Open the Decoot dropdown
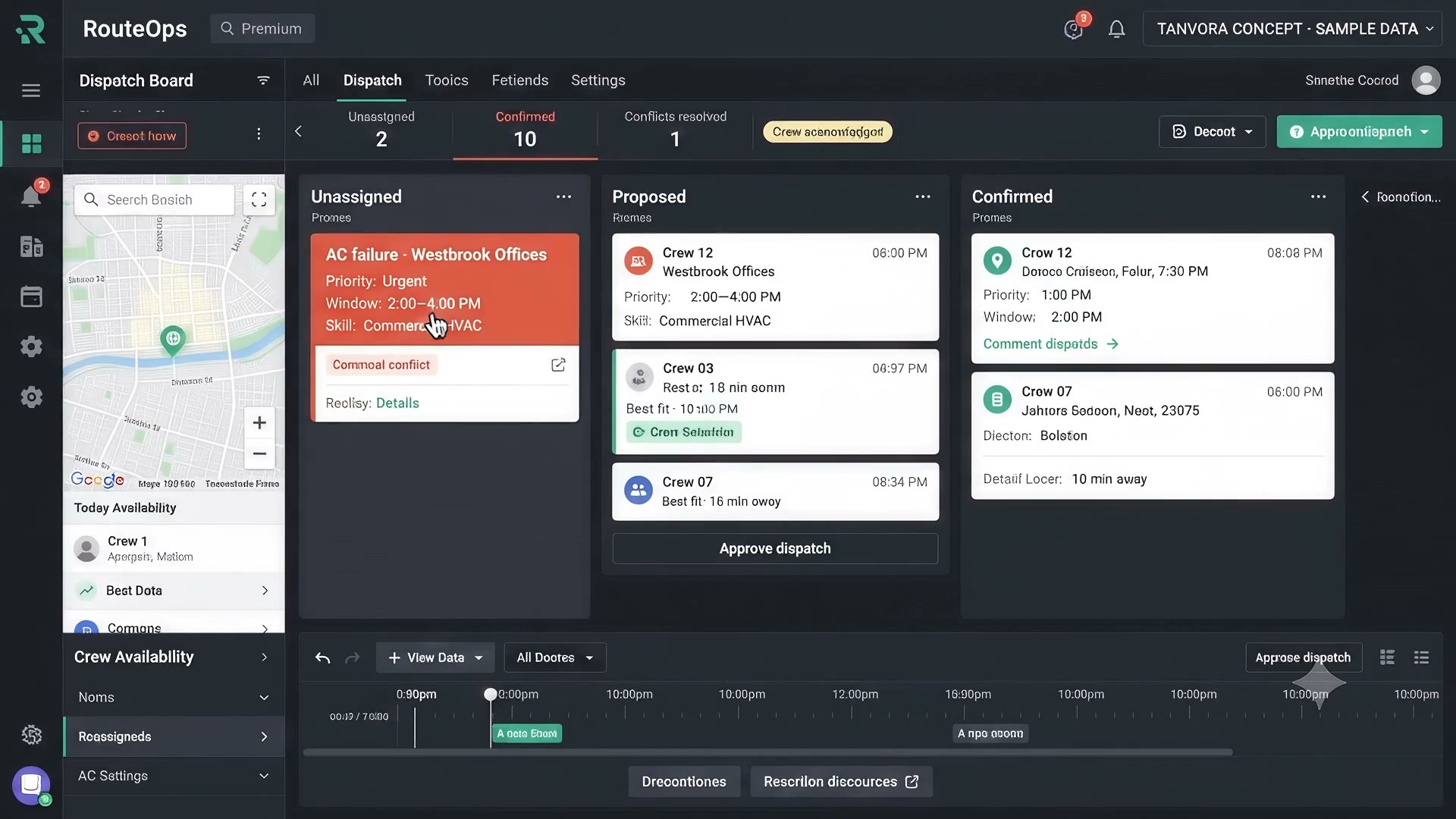Screen dimensions: 1456x819 tap(1212, 132)
